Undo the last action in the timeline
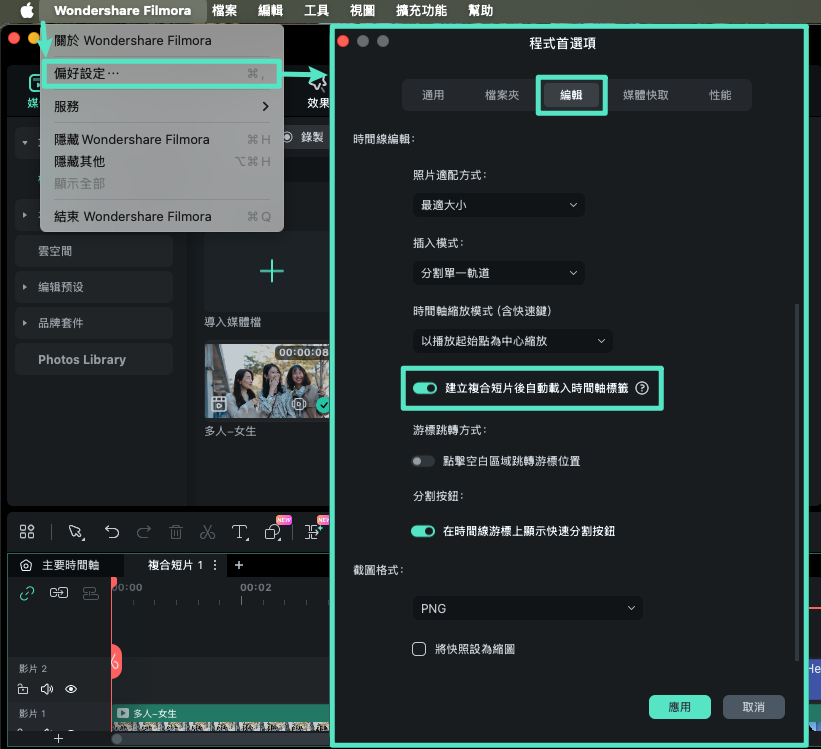Viewport: 821px width, 749px height. (x=112, y=531)
